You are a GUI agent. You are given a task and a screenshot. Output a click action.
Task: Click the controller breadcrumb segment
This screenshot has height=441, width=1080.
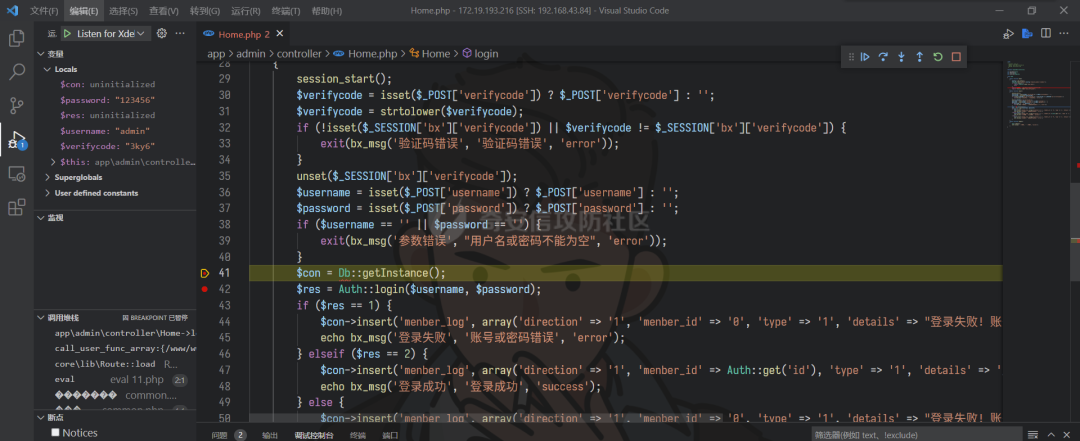click(298, 54)
